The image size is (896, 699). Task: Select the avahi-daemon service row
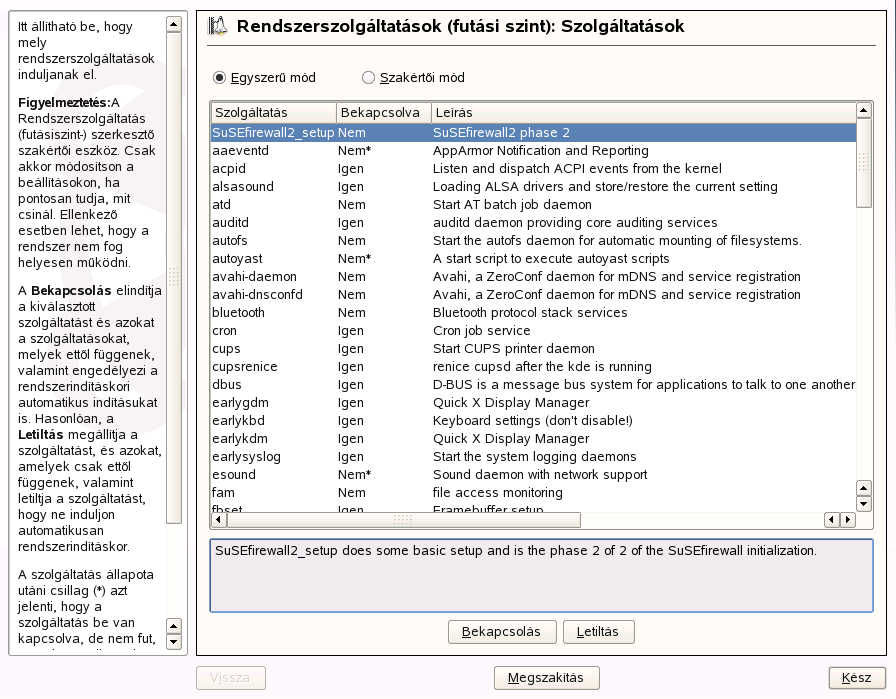tap(533, 277)
